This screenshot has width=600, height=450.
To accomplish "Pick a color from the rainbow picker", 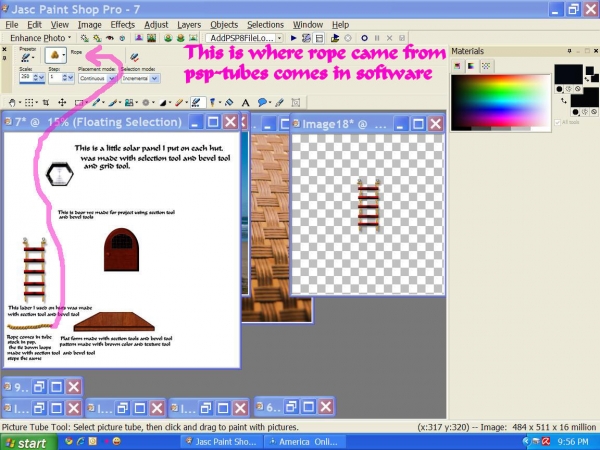I will 500,101.
